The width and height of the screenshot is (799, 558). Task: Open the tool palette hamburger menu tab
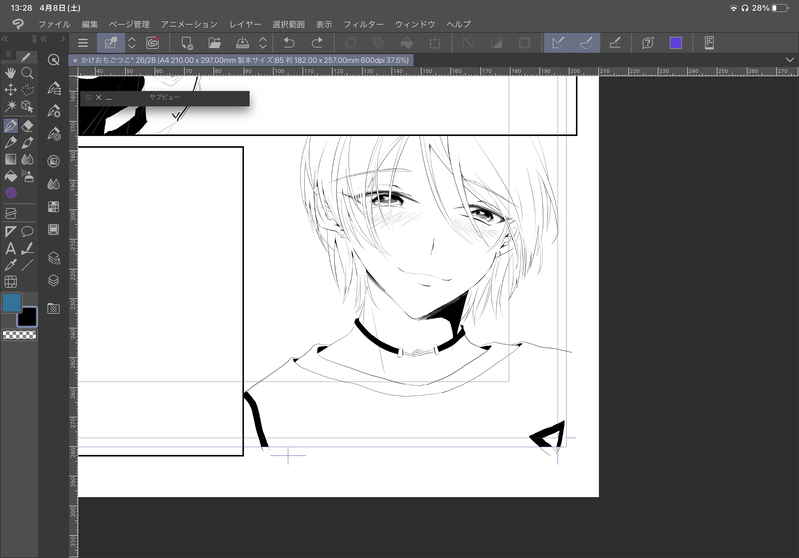click(8, 54)
